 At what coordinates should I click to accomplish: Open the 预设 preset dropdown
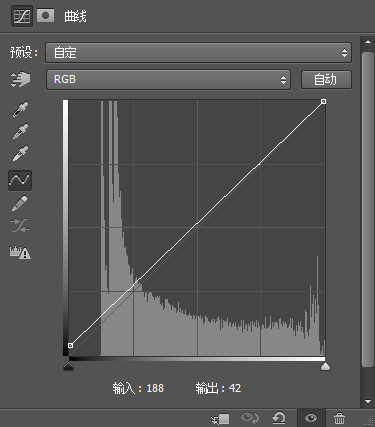[198, 53]
